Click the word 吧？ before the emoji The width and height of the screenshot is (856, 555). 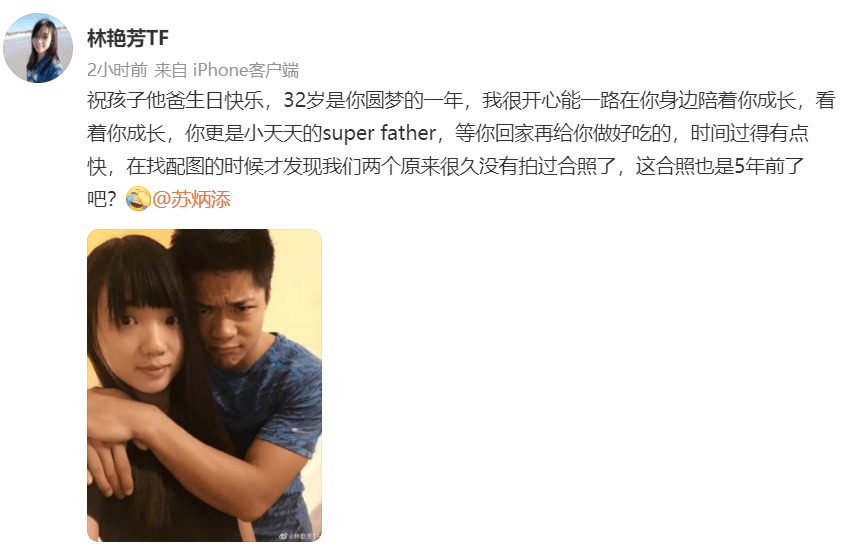click(103, 199)
